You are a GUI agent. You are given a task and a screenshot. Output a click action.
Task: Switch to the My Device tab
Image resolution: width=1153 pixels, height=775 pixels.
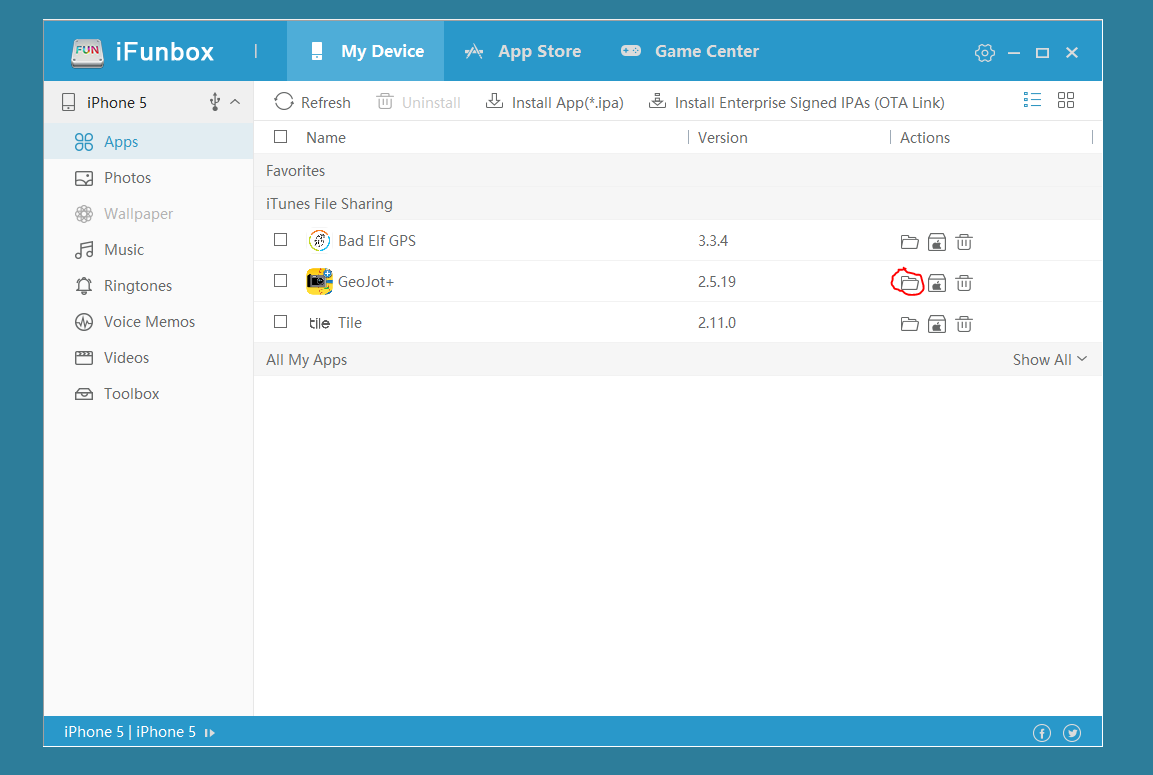365,51
